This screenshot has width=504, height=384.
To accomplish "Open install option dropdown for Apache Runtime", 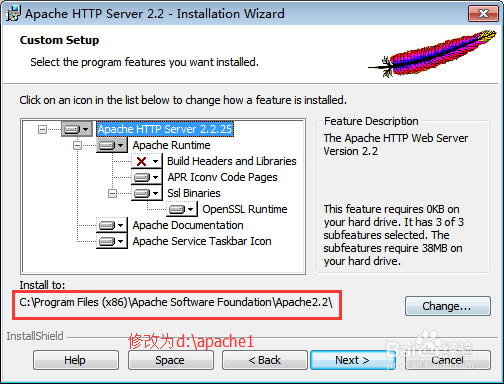I will (x=112, y=145).
